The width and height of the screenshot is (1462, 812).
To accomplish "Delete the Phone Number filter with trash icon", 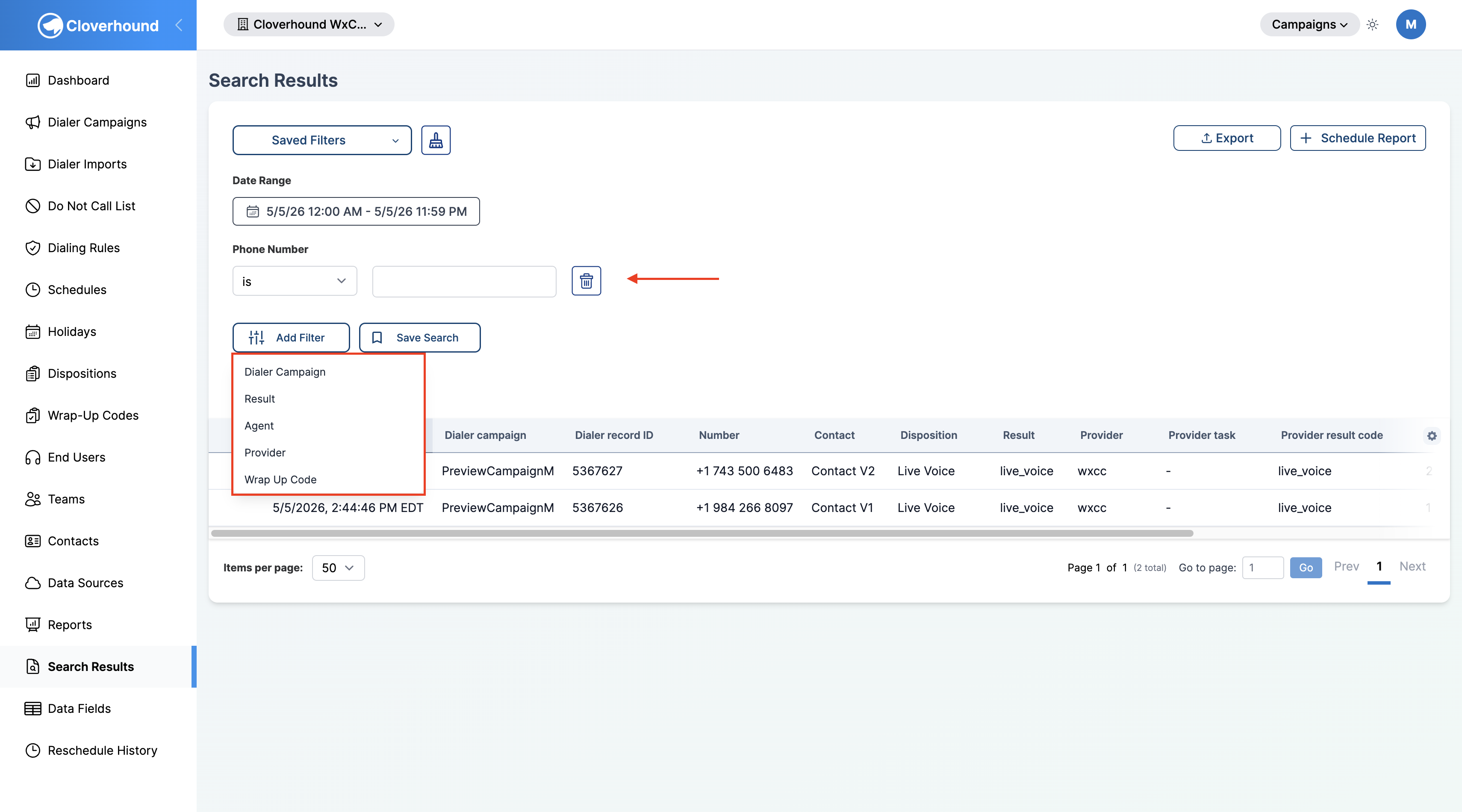I will pos(586,281).
